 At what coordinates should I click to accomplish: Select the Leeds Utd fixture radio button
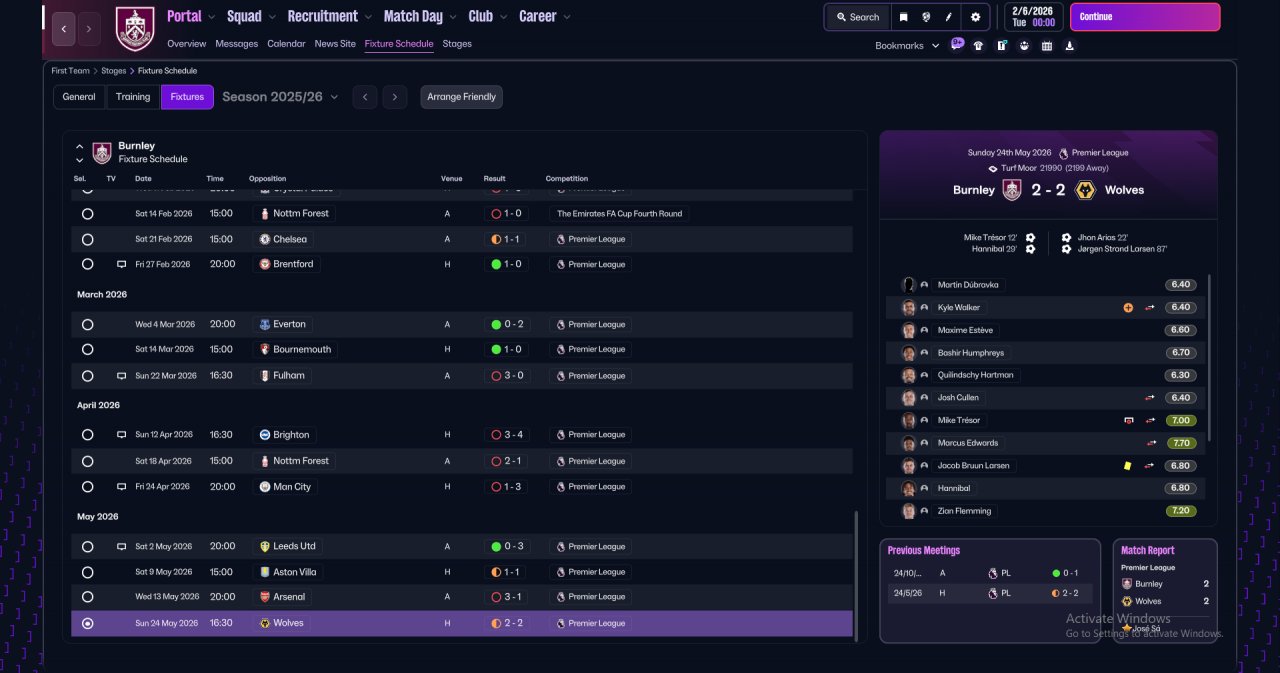(x=87, y=547)
